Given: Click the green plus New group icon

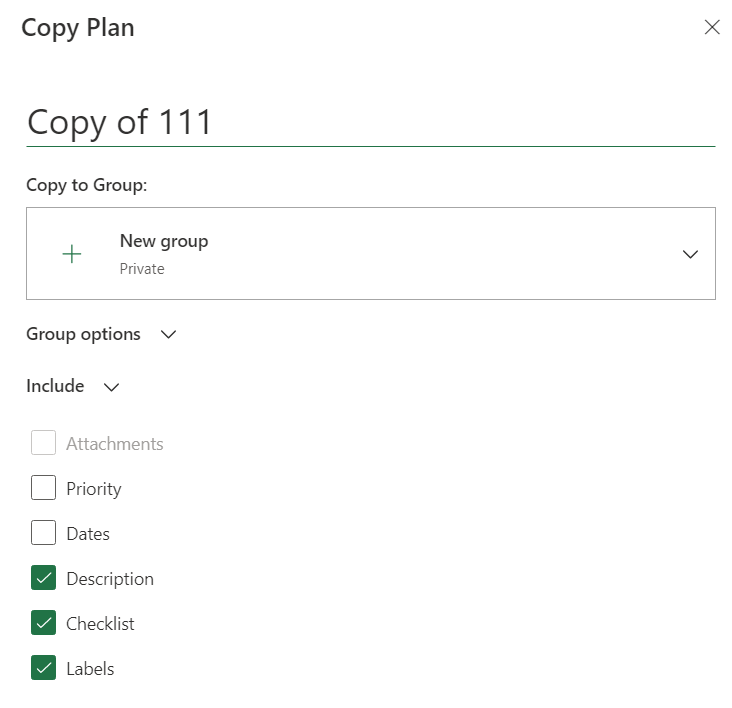Looking at the screenshot, I should [71, 254].
